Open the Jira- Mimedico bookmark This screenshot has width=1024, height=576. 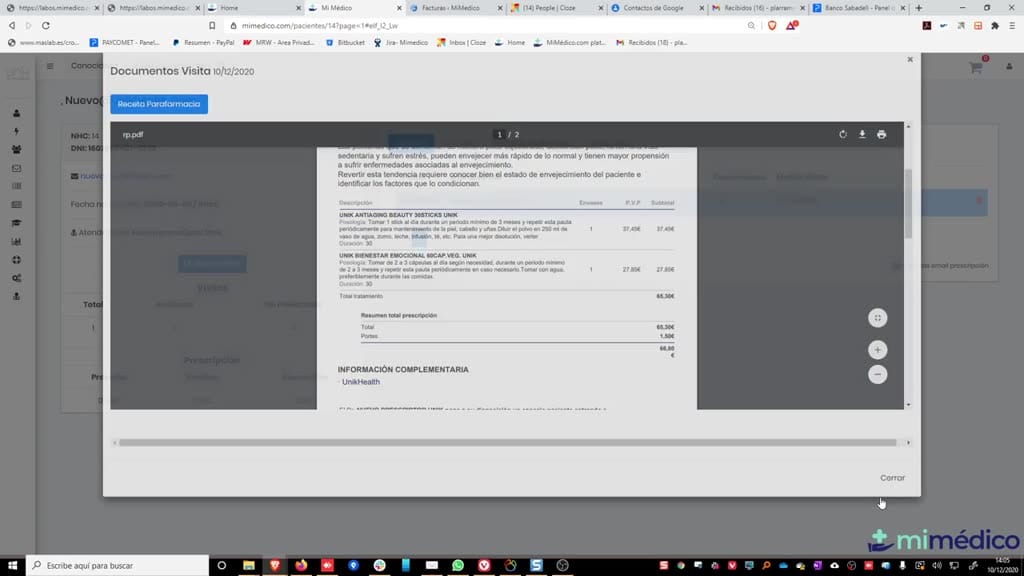click(401, 42)
